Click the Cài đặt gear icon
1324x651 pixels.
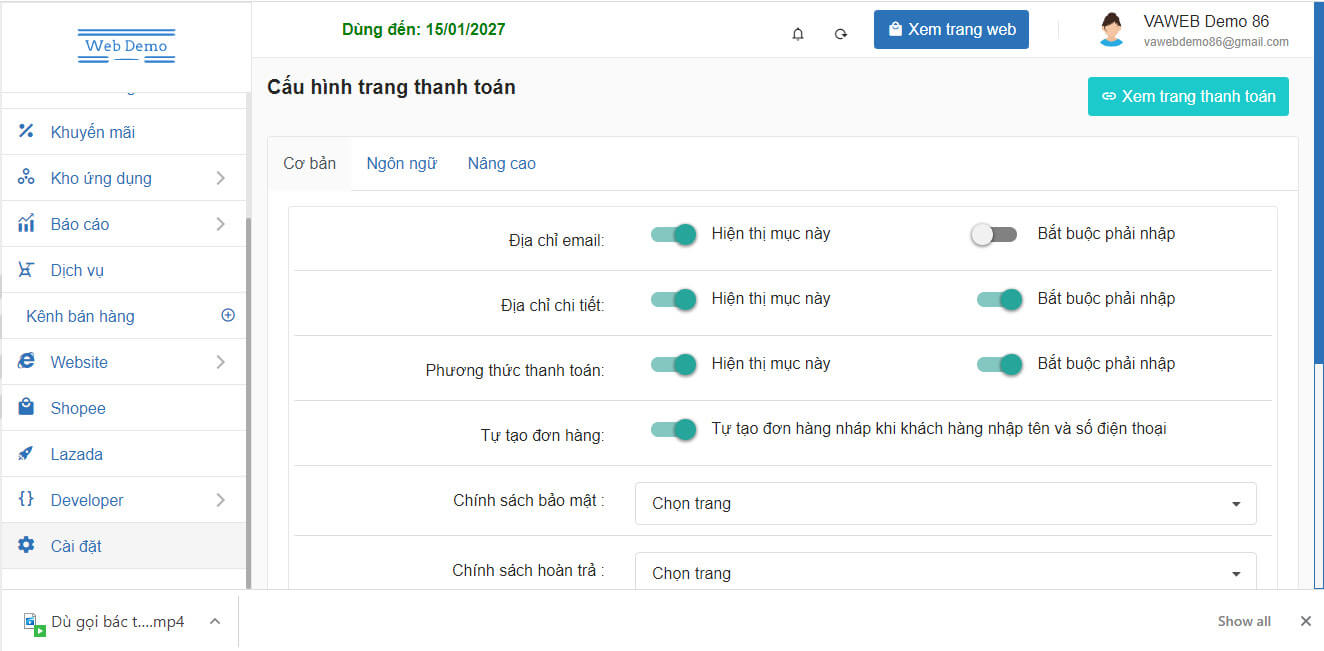coord(27,546)
